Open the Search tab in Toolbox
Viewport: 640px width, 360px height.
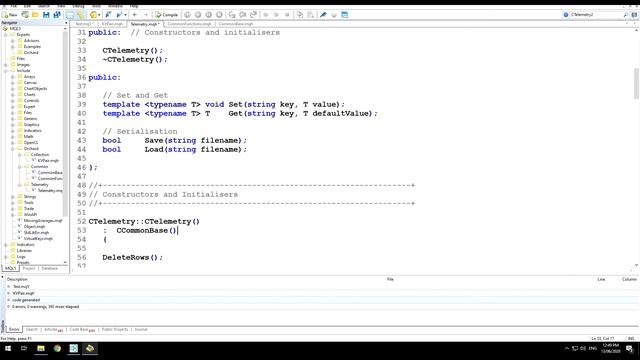pyautogui.click(x=31, y=329)
